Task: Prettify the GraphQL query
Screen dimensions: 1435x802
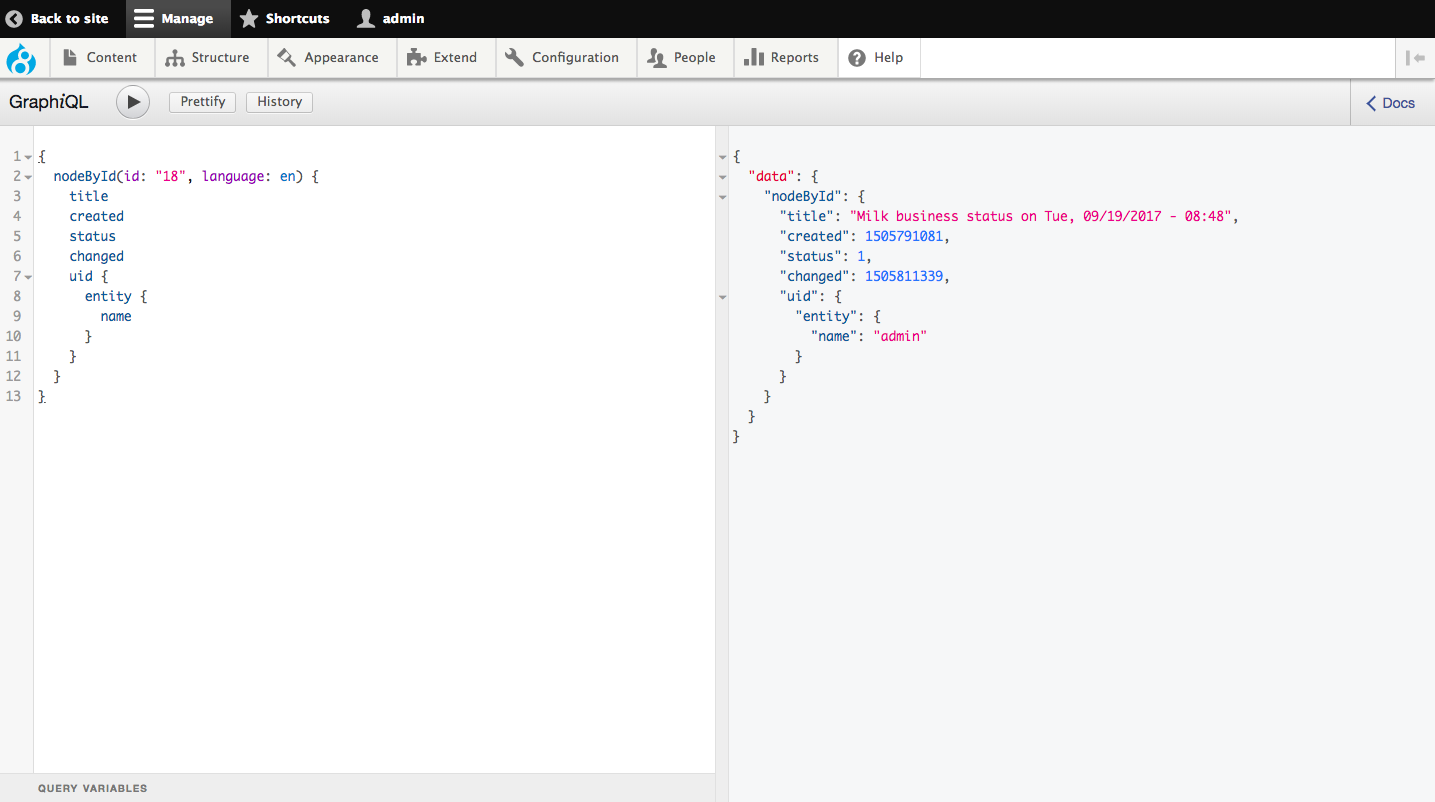Action: tap(202, 101)
